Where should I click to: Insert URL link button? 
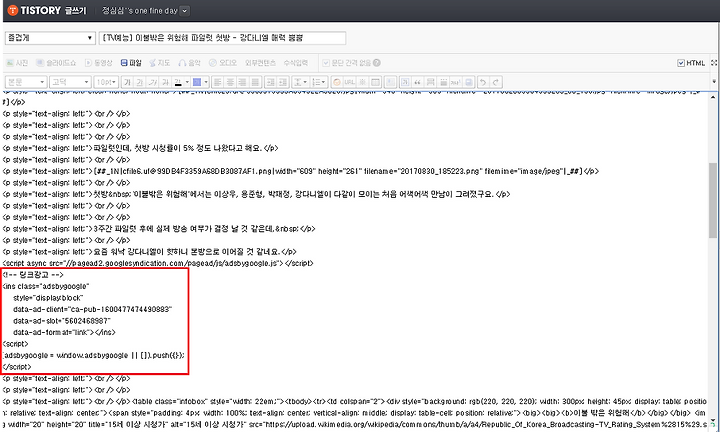[349, 82]
